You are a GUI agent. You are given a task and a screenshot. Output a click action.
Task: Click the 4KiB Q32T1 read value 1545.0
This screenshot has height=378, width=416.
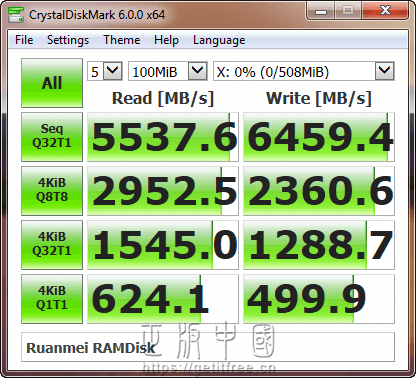point(163,245)
